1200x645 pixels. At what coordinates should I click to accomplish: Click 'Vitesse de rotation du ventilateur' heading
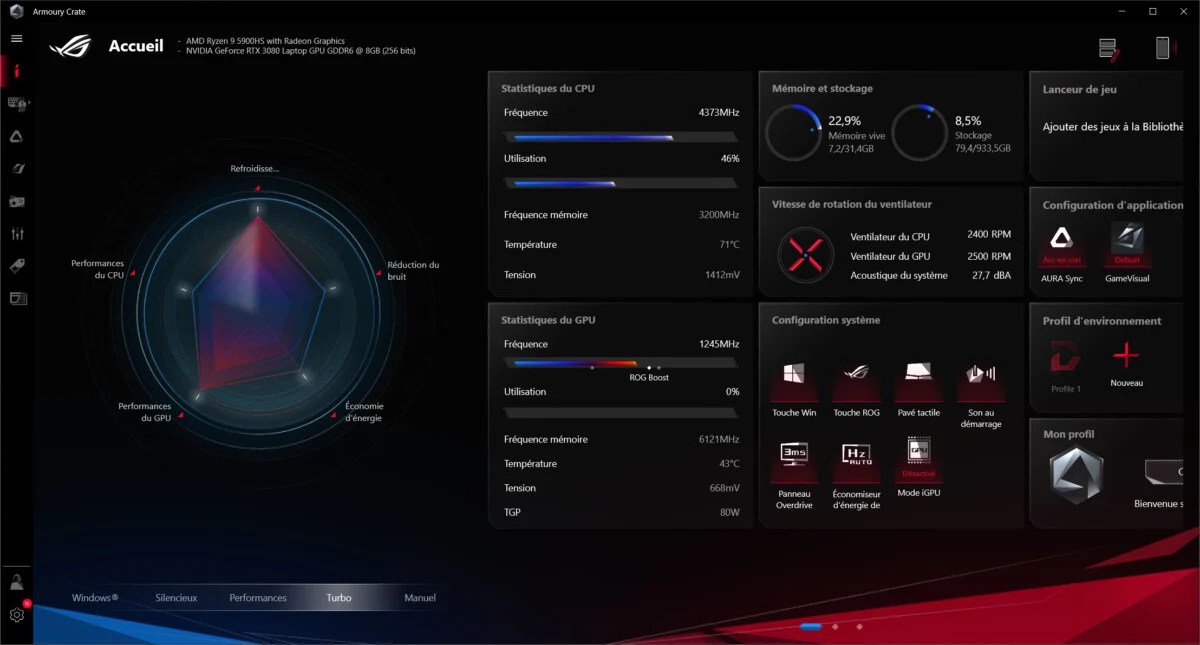(852, 204)
